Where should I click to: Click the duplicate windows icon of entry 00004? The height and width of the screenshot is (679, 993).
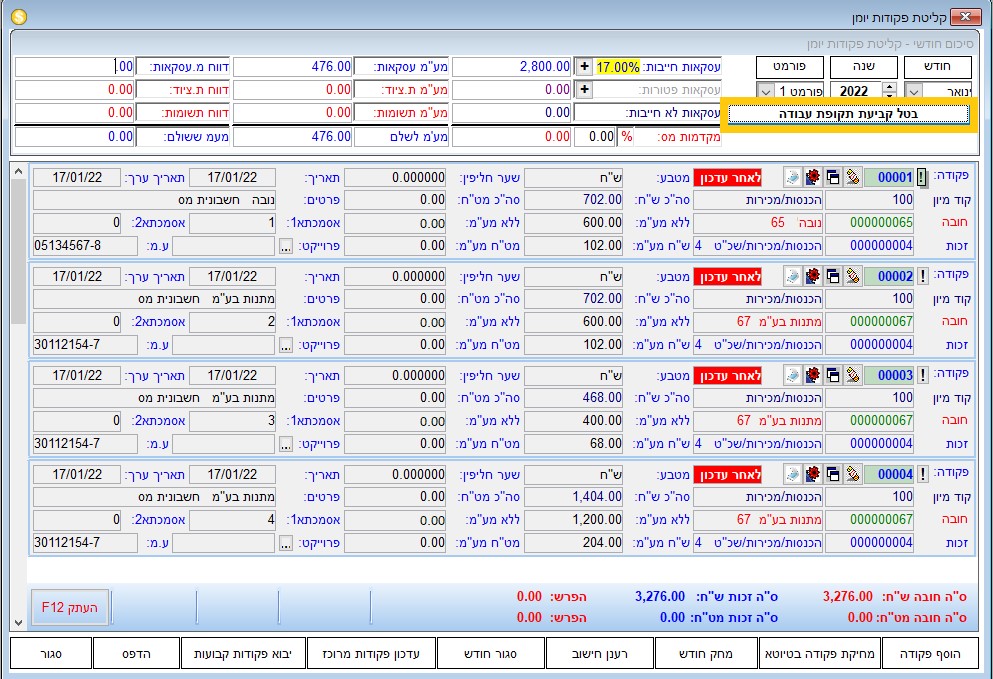click(833, 474)
